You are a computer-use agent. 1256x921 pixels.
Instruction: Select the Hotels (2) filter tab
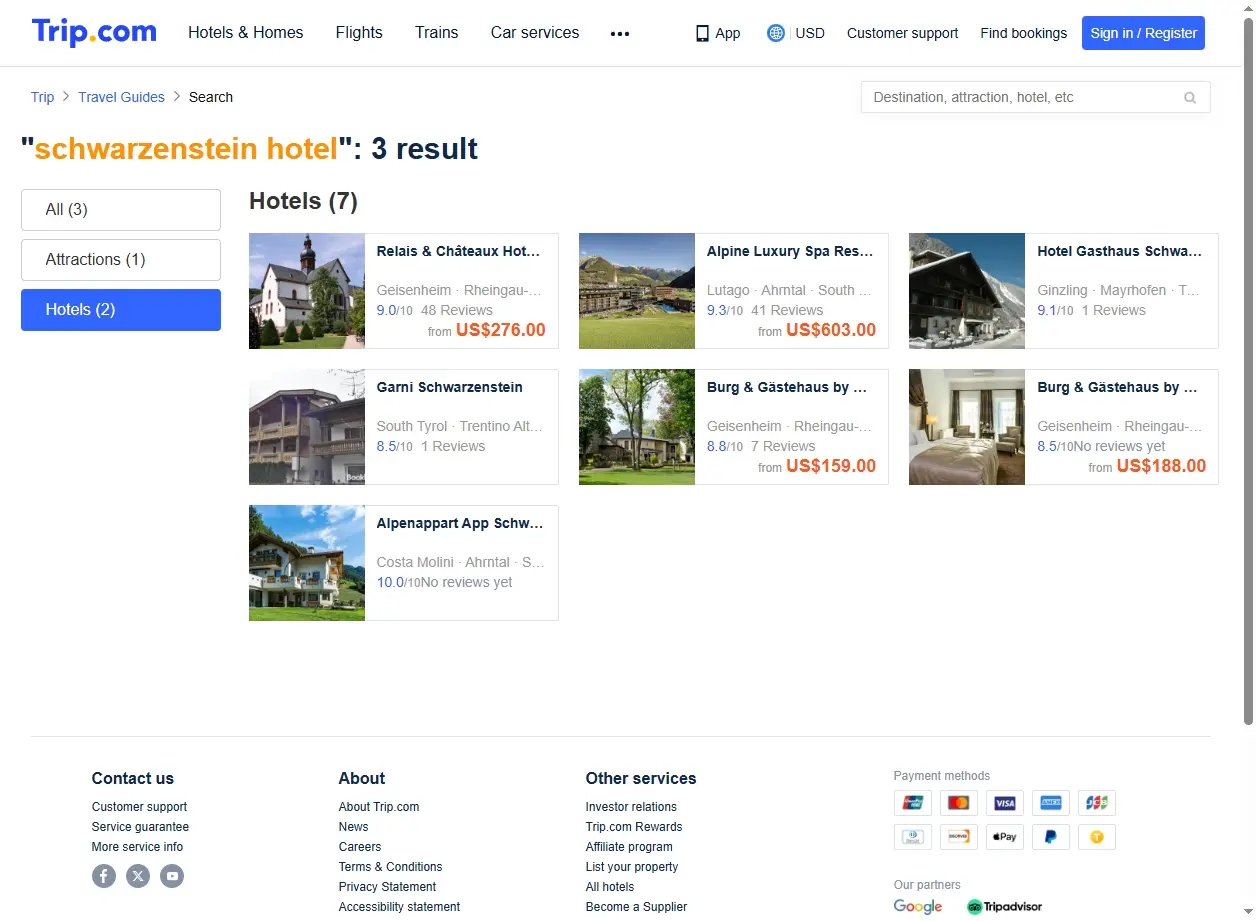[121, 310]
